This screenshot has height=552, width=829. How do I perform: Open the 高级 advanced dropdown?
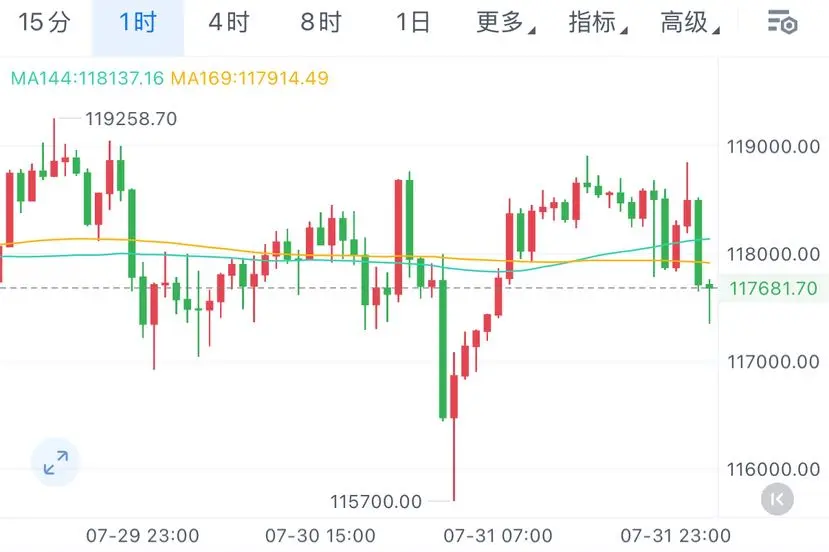[690, 23]
